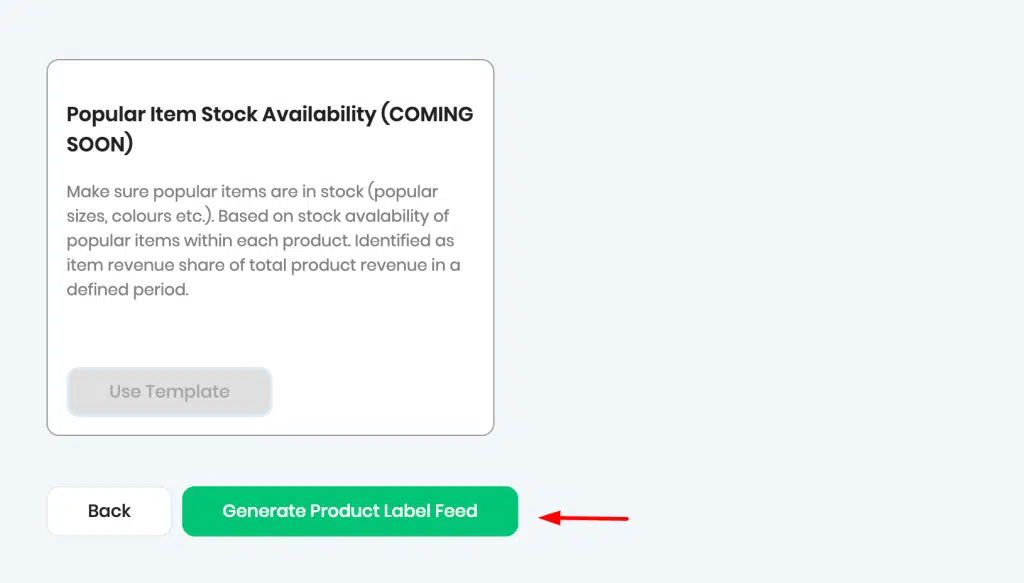Click the greyed-out Use Template button
Screen dimensions: 1024x583
169,392
